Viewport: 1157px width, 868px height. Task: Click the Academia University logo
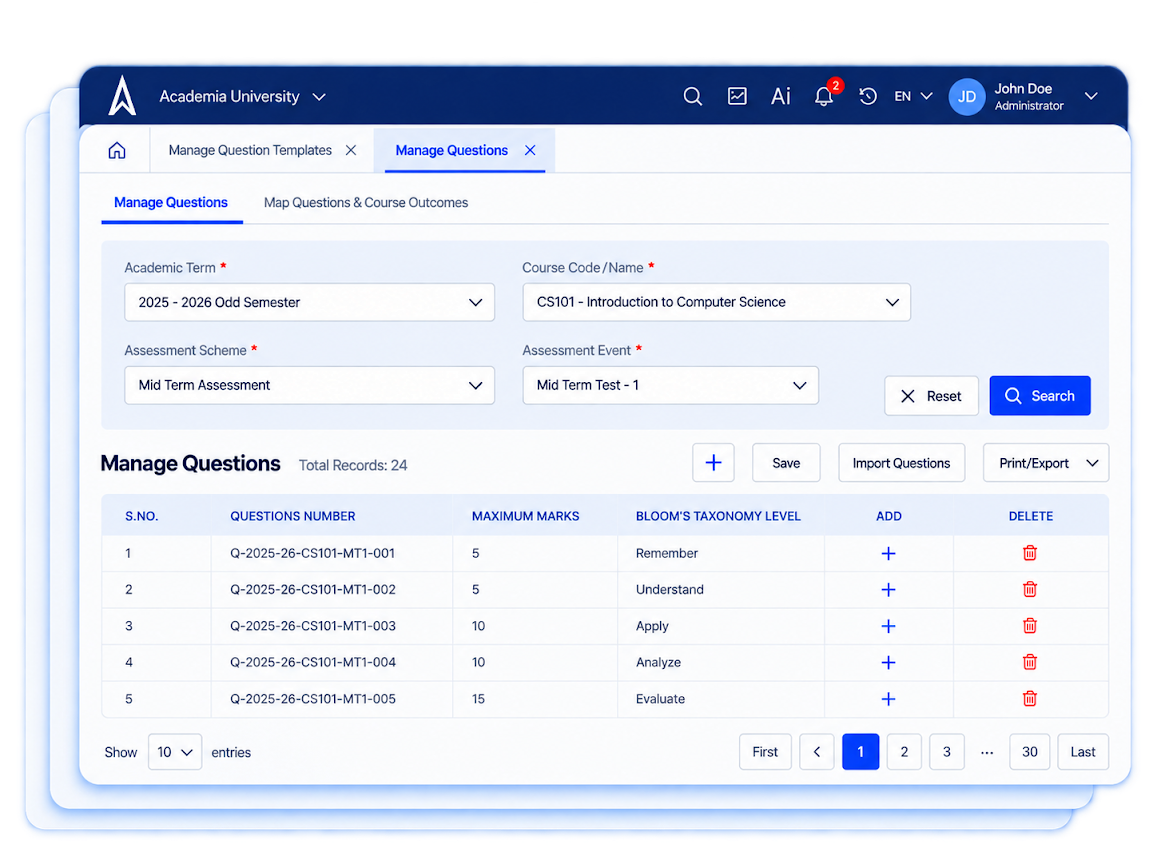(x=122, y=96)
